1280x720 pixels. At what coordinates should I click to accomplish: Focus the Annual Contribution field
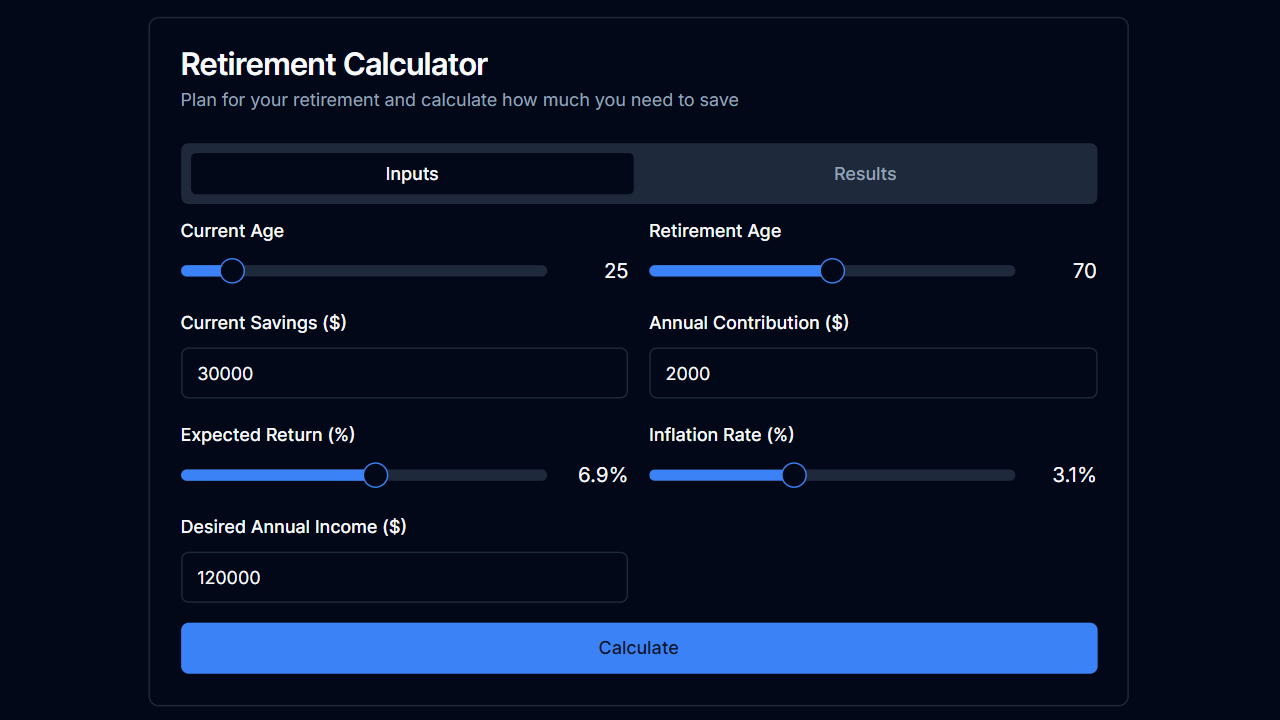click(x=873, y=372)
